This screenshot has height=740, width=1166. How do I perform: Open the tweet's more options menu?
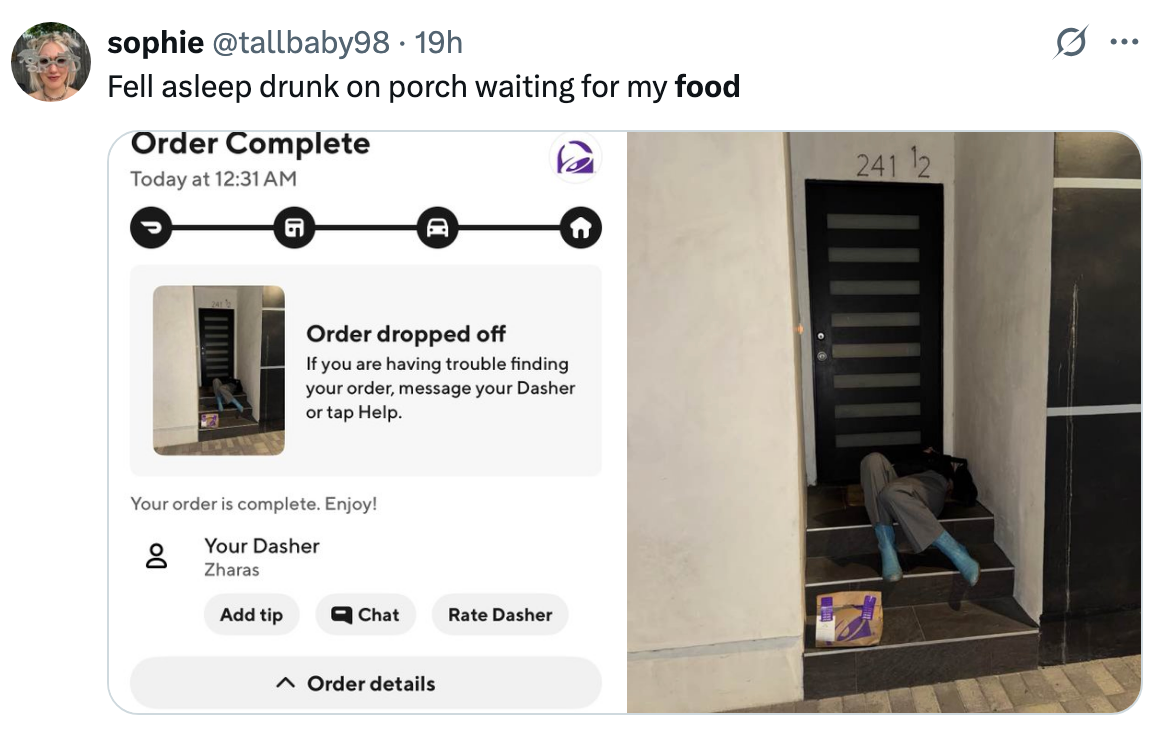[x=1125, y=41]
